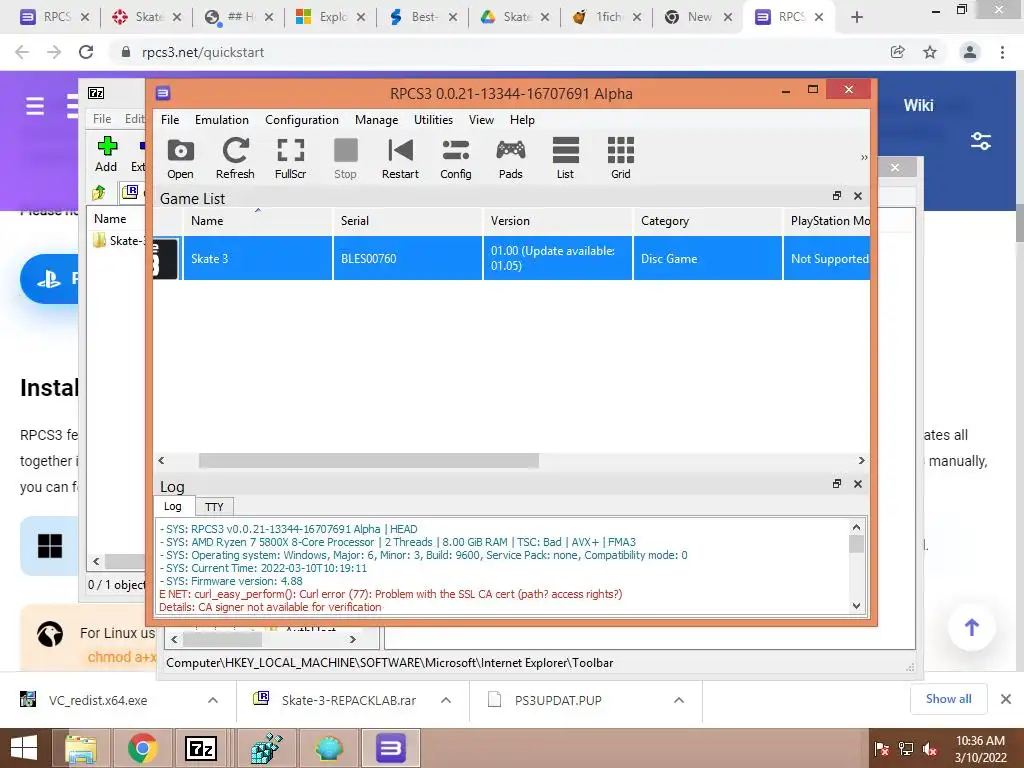The height and width of the screenshot is (768, 1024).
Task: Open the Utilities menu
Action: [x=433, y=120]
